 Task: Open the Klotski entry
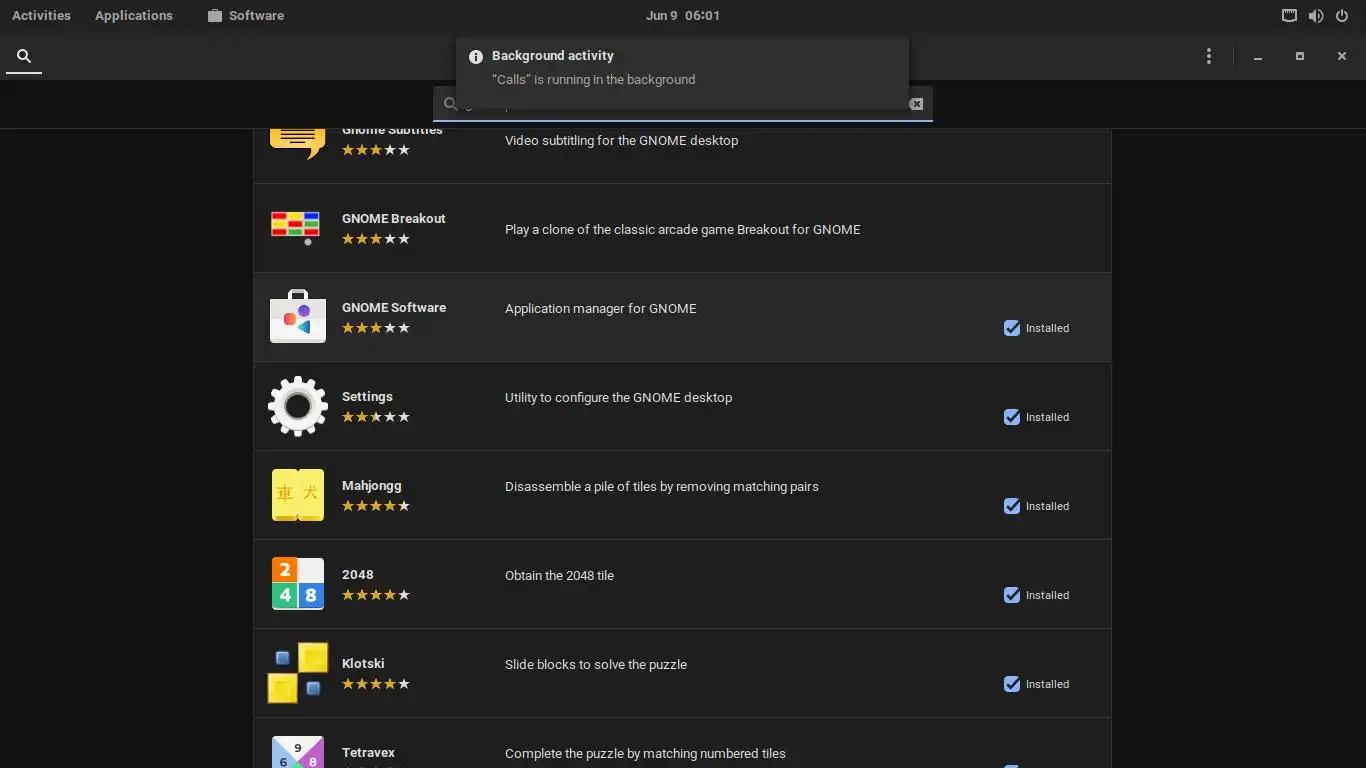tap(682, 673)
